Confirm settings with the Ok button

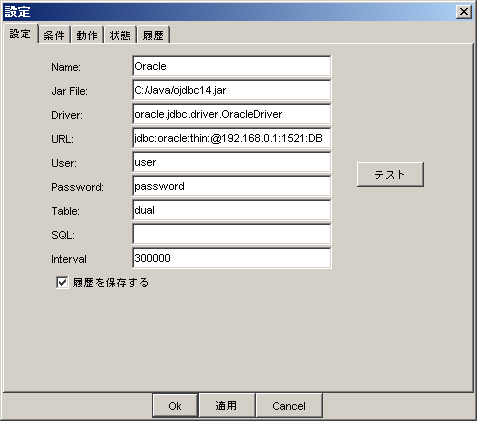[175, 406]
